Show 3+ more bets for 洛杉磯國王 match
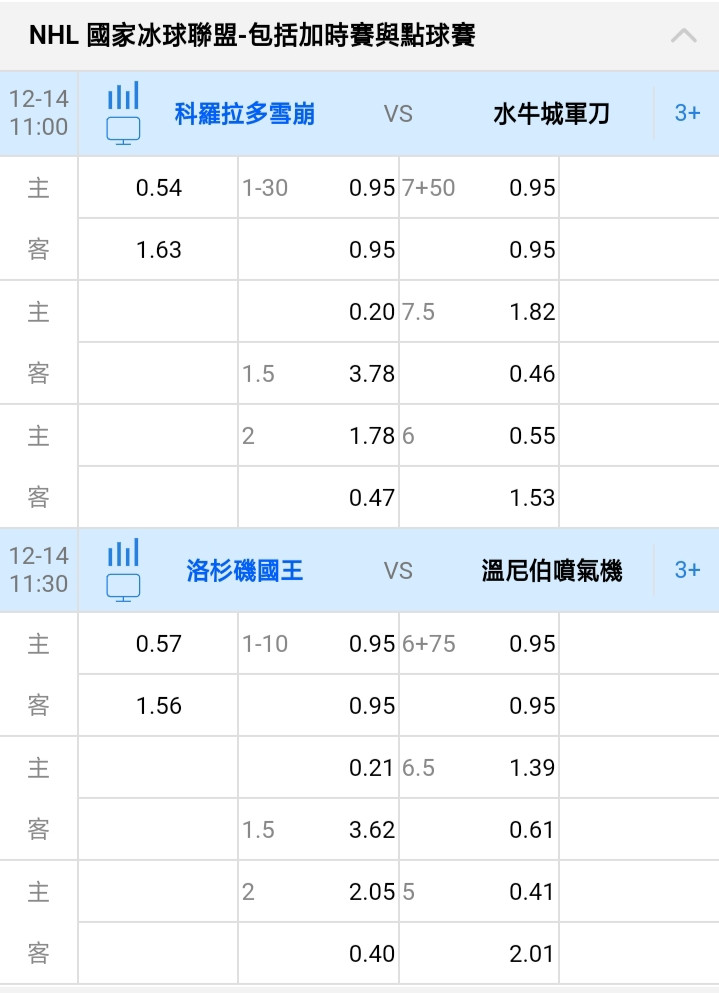 pyautogui.click(x=687, y=570)
